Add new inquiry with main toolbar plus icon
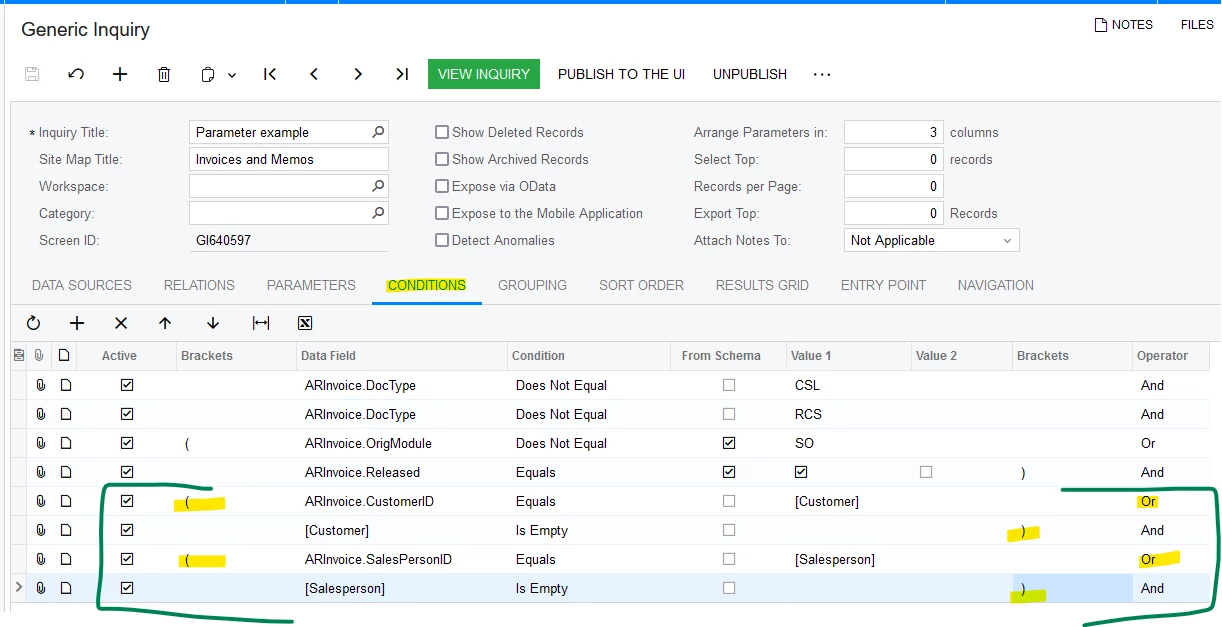Viewport: 1222px width, 627px height. 120,74
